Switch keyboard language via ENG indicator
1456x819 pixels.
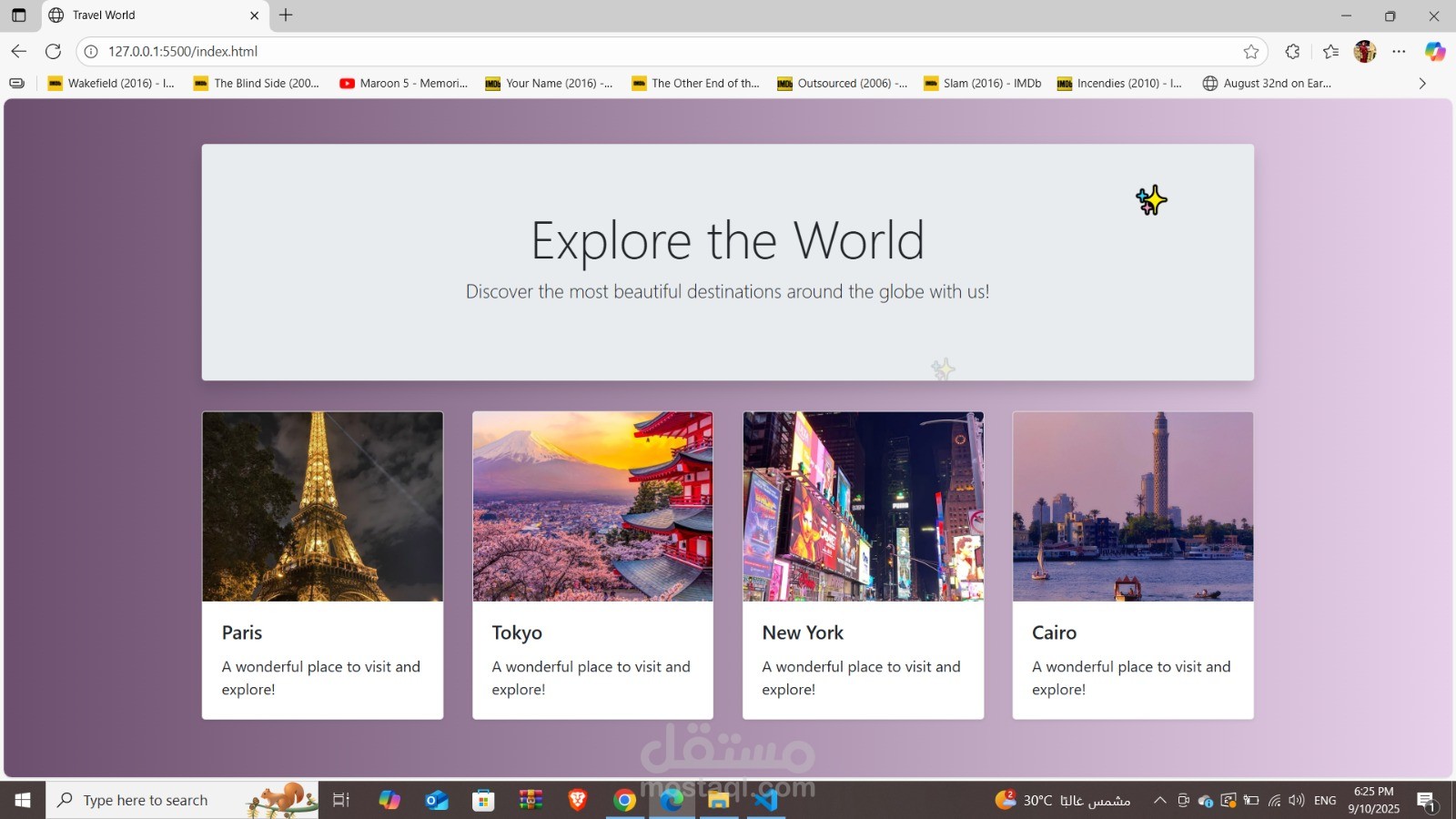point(1325,801)
